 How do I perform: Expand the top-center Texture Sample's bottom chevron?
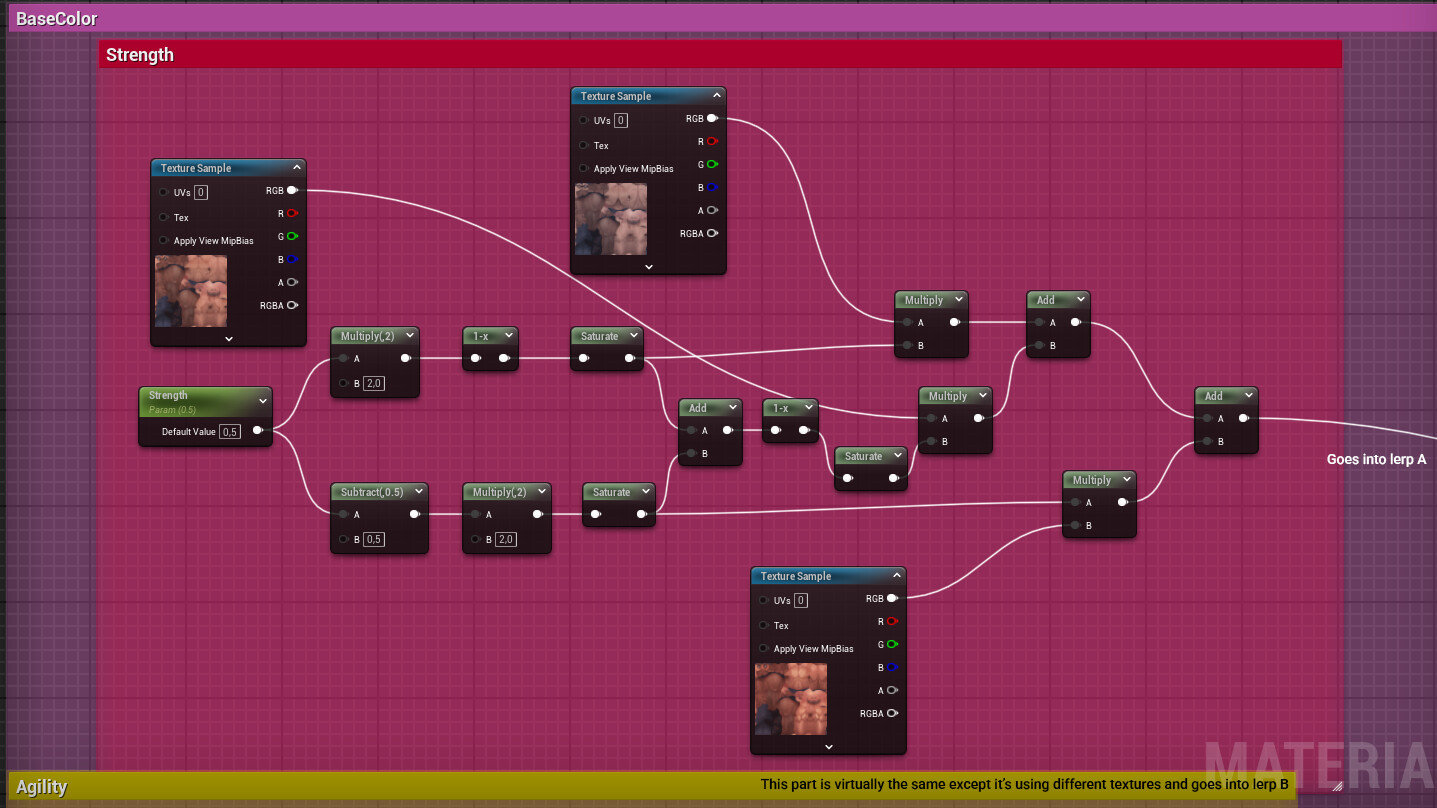[648, 267]
